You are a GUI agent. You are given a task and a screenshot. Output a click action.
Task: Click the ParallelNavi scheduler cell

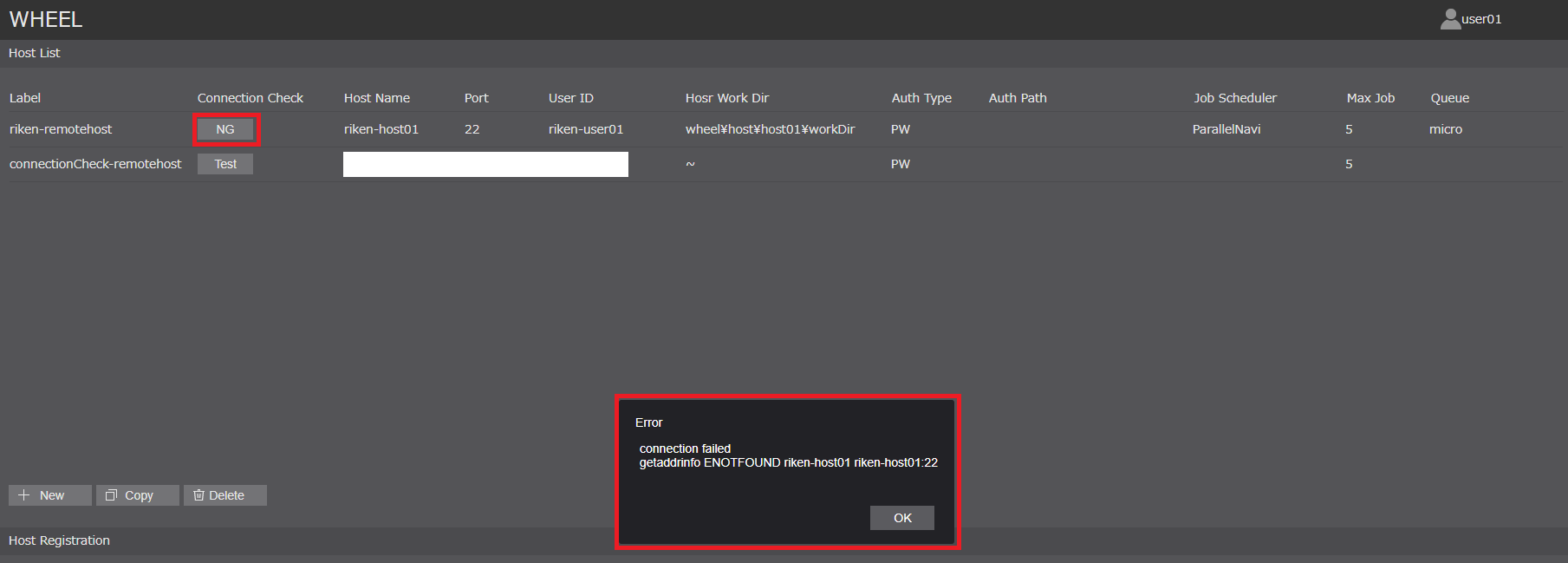point(1226,129)
